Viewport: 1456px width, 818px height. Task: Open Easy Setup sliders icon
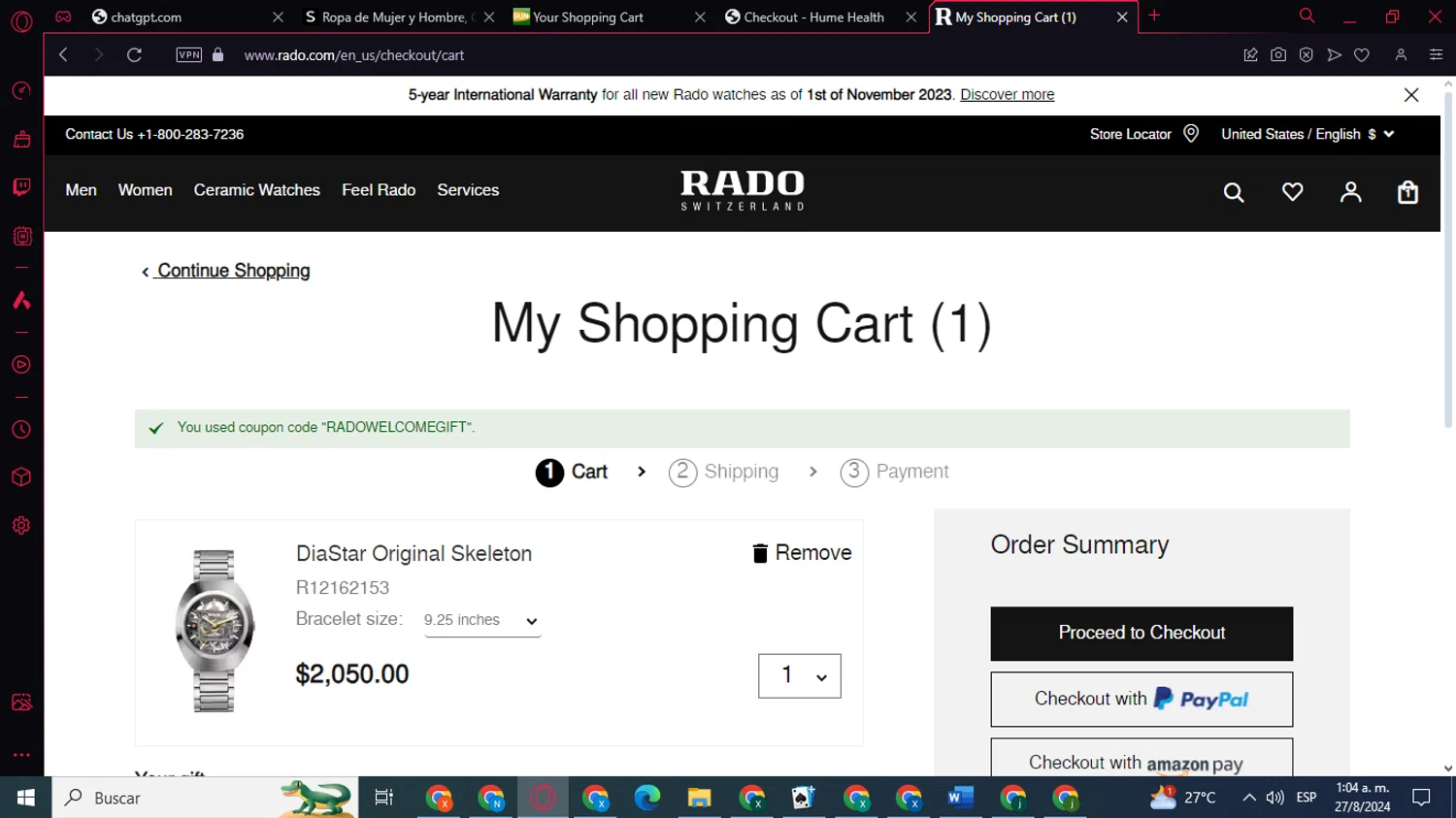[1436, 55]
